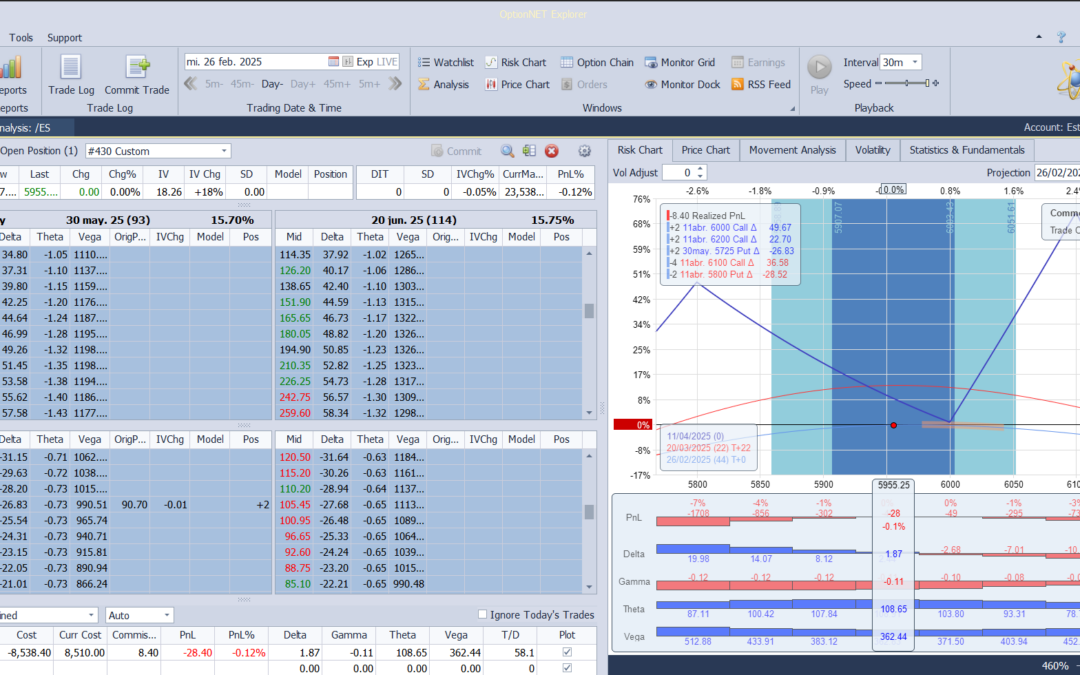1080x675 pixels.
Task: Open the Option Chain window
Action: 596,62
